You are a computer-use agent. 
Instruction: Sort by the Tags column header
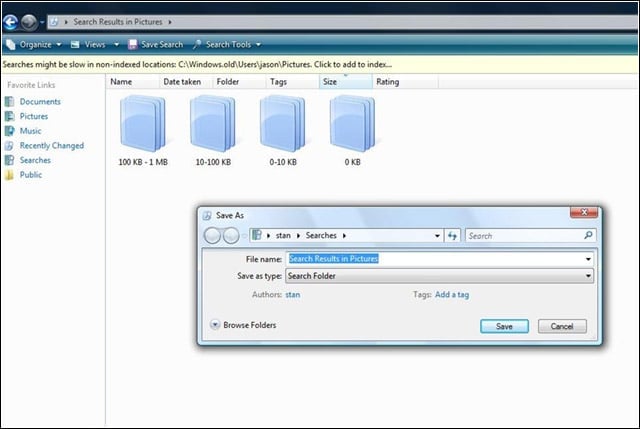(x=292, y=82)
